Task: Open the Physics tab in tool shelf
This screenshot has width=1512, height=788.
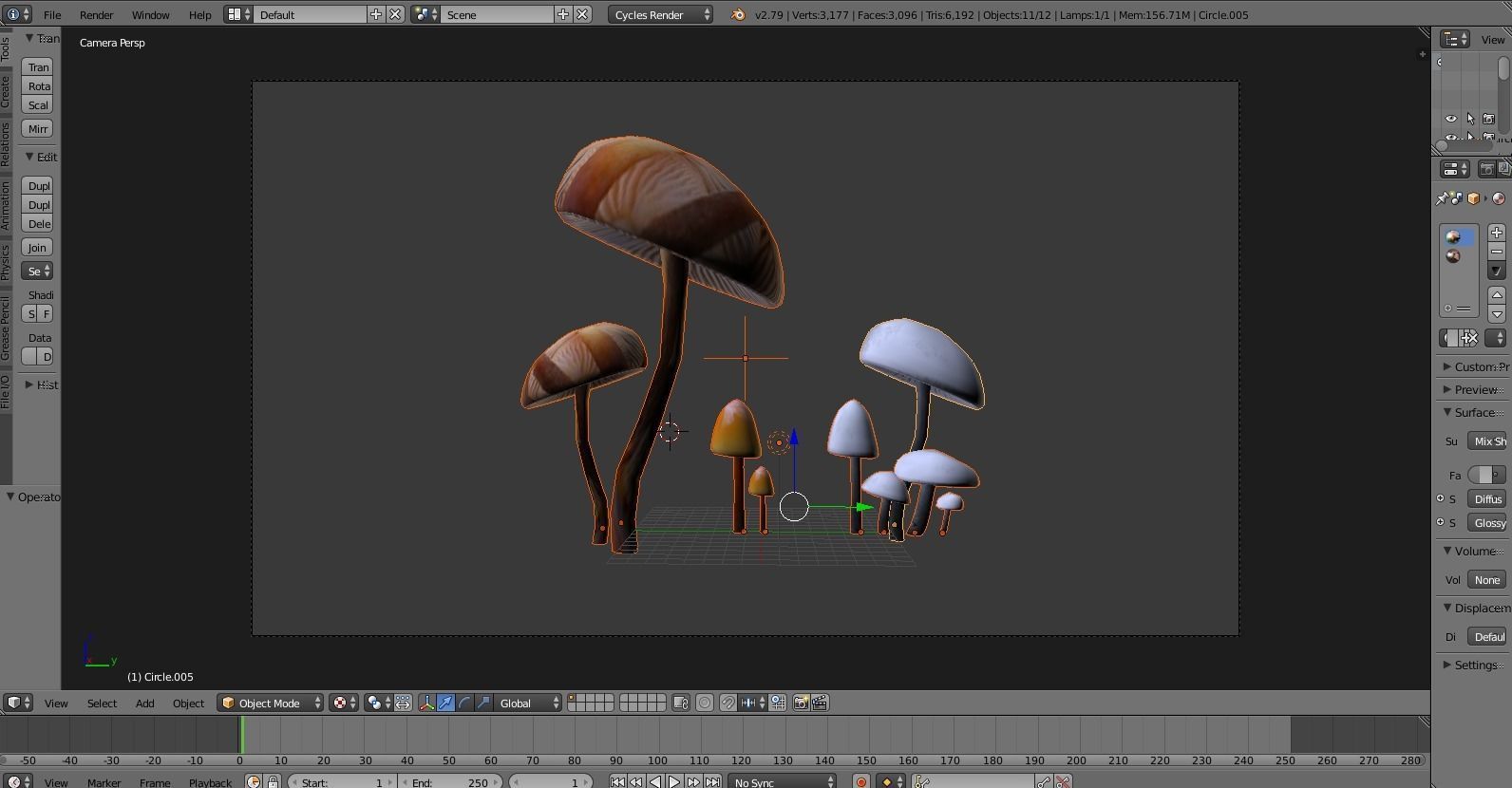Action: pos(5,261)
